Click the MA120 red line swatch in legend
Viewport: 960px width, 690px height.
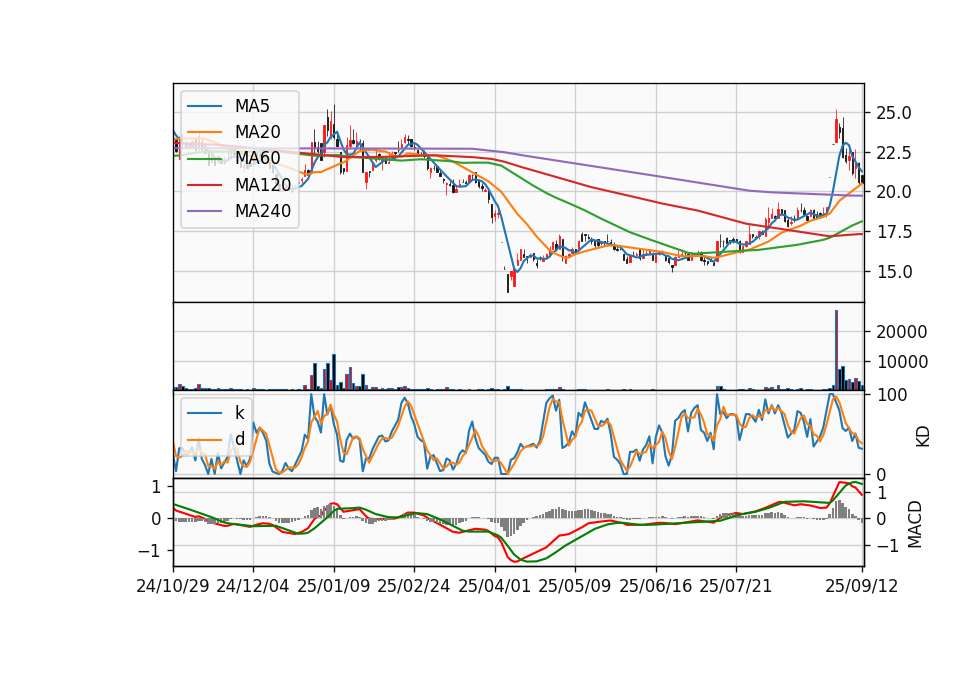[x=205, y=185]
